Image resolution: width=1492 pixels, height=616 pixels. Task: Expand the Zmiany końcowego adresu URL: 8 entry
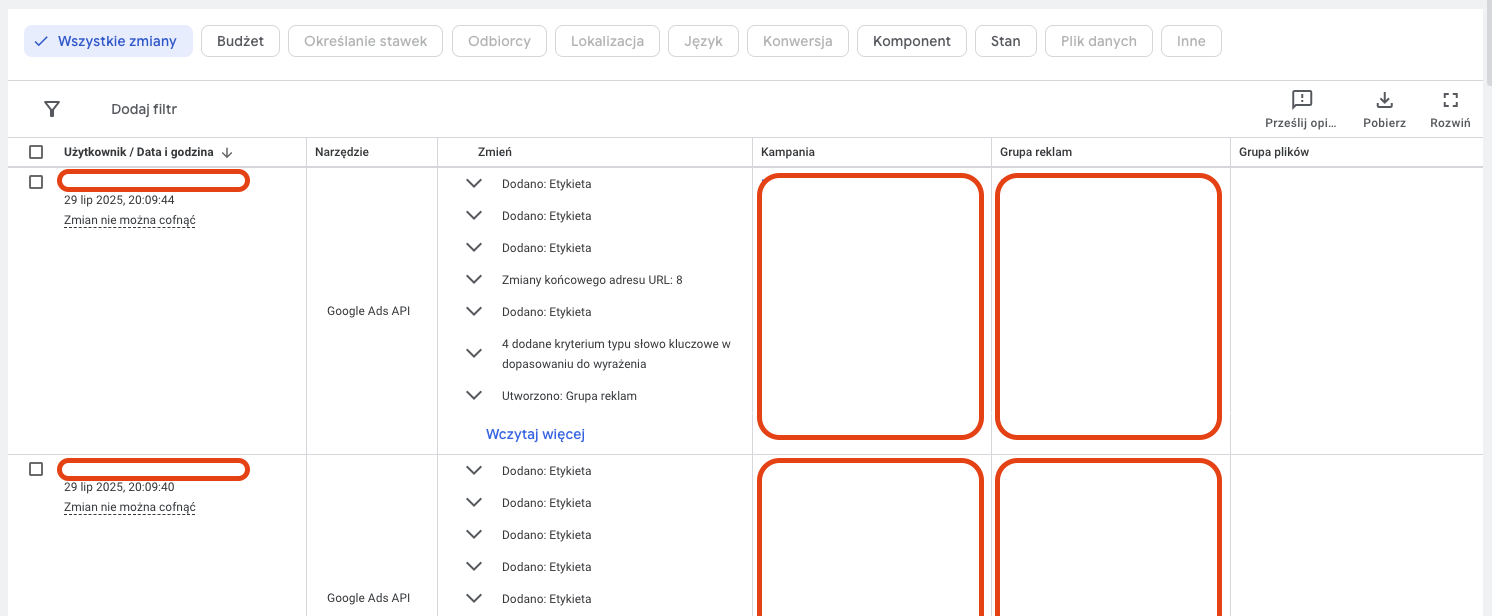474,280
